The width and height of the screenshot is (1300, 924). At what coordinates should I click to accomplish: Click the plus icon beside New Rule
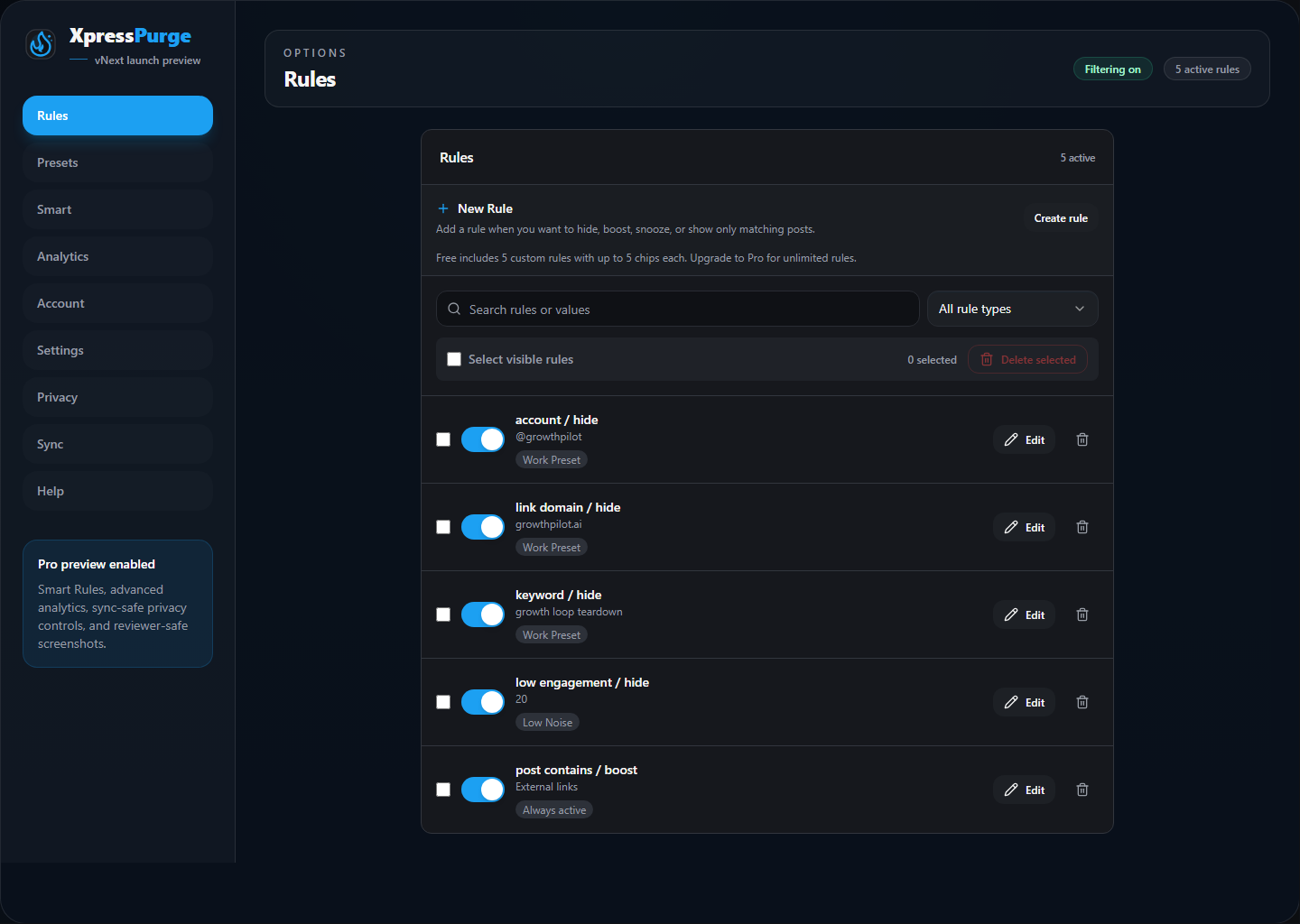pyautogui.click(x=443, y=208)
